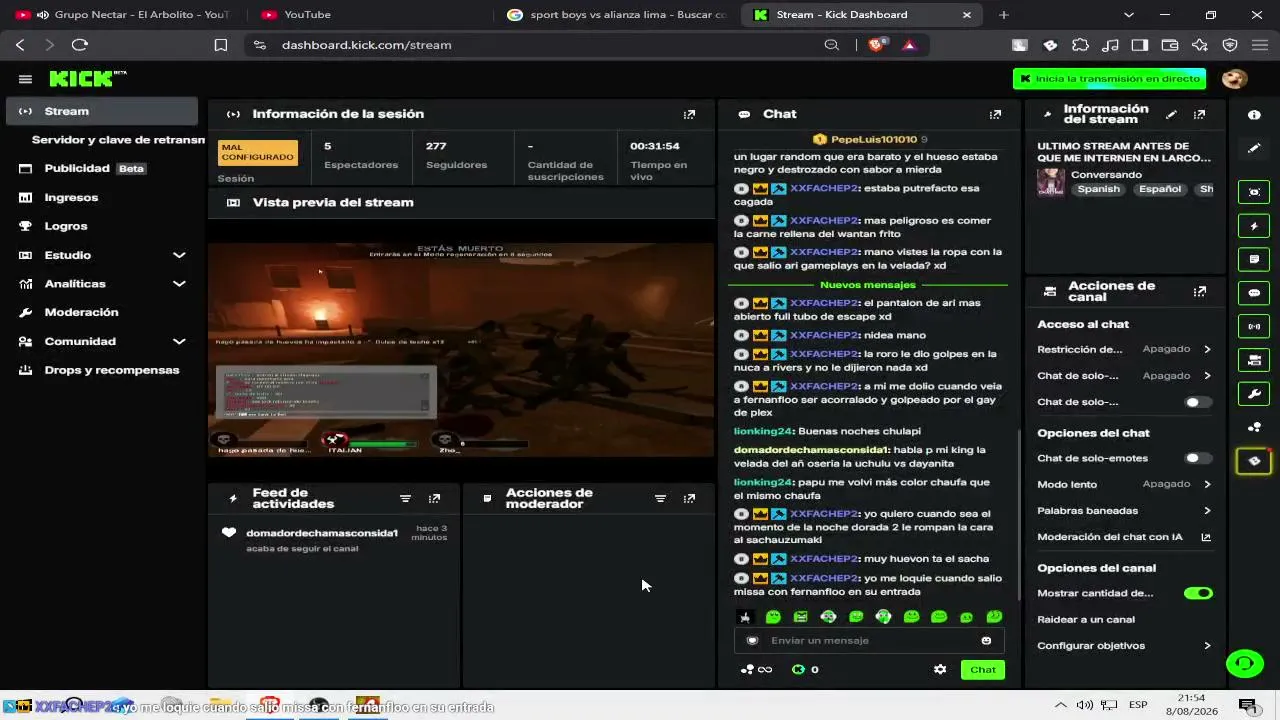Go to Ingresos section
Screen dimensions: 1280x720
(x=102, y=197)
